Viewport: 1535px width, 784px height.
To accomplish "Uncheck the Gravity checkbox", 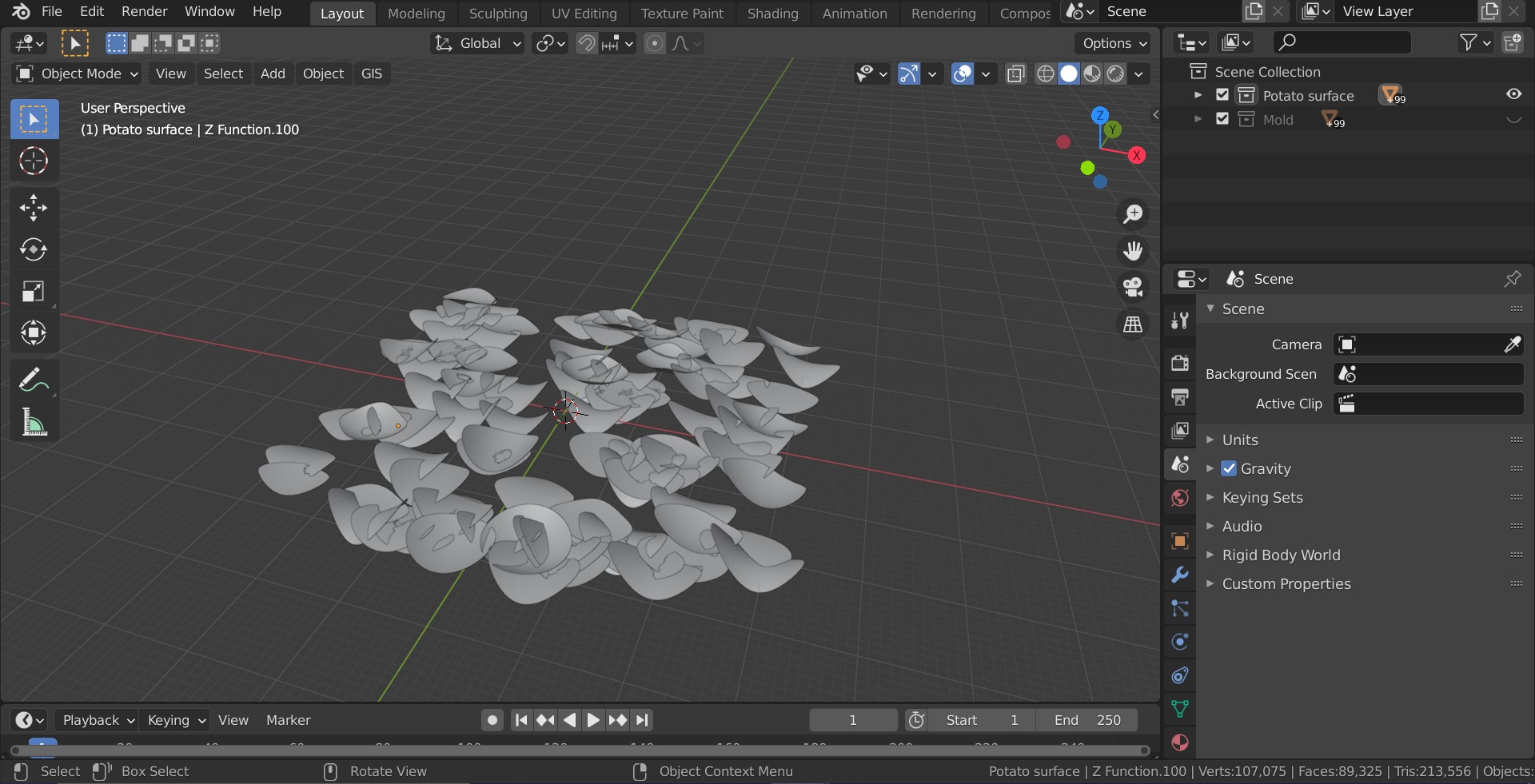I will 1230,469.
